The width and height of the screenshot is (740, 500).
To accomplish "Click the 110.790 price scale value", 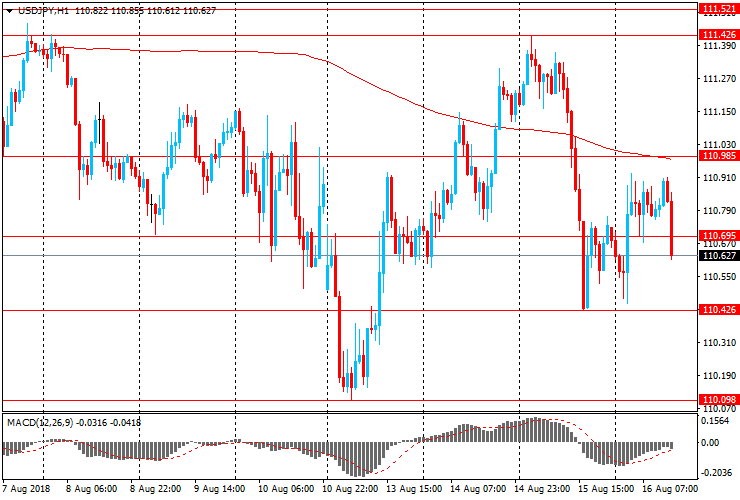I will pos(719,210).
